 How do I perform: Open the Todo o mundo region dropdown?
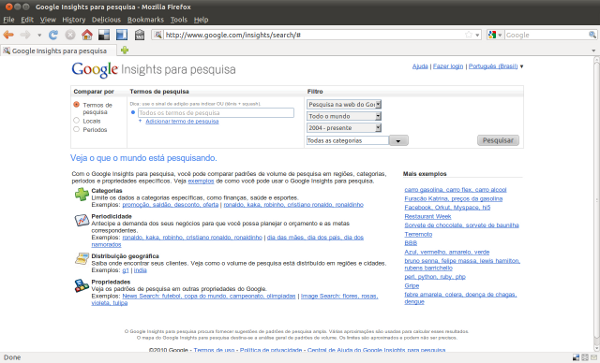click(x=344, y=116)
